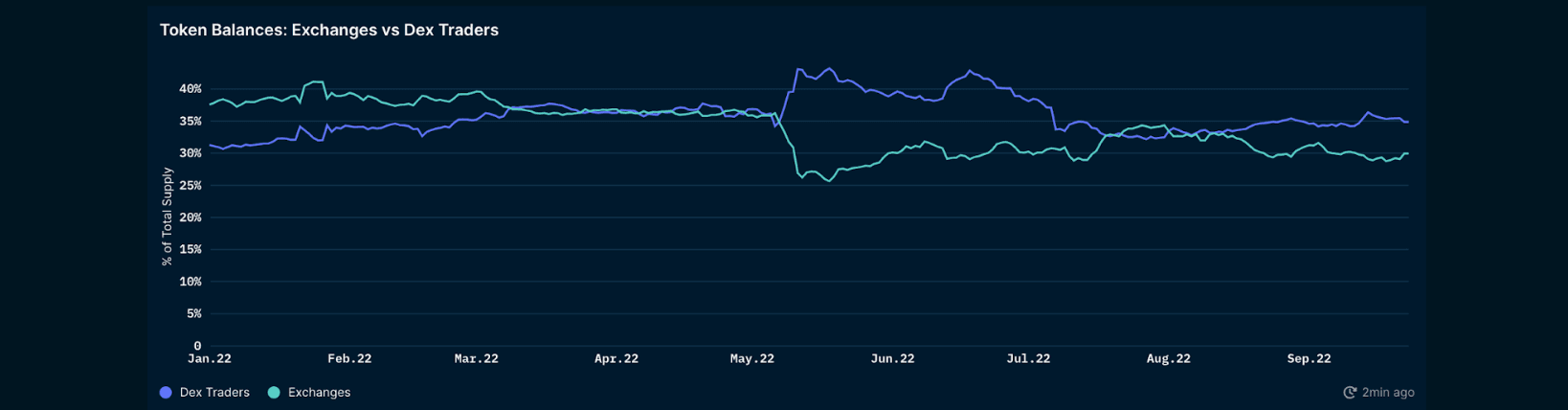Click the teal Exchanges legend dot

274,393
